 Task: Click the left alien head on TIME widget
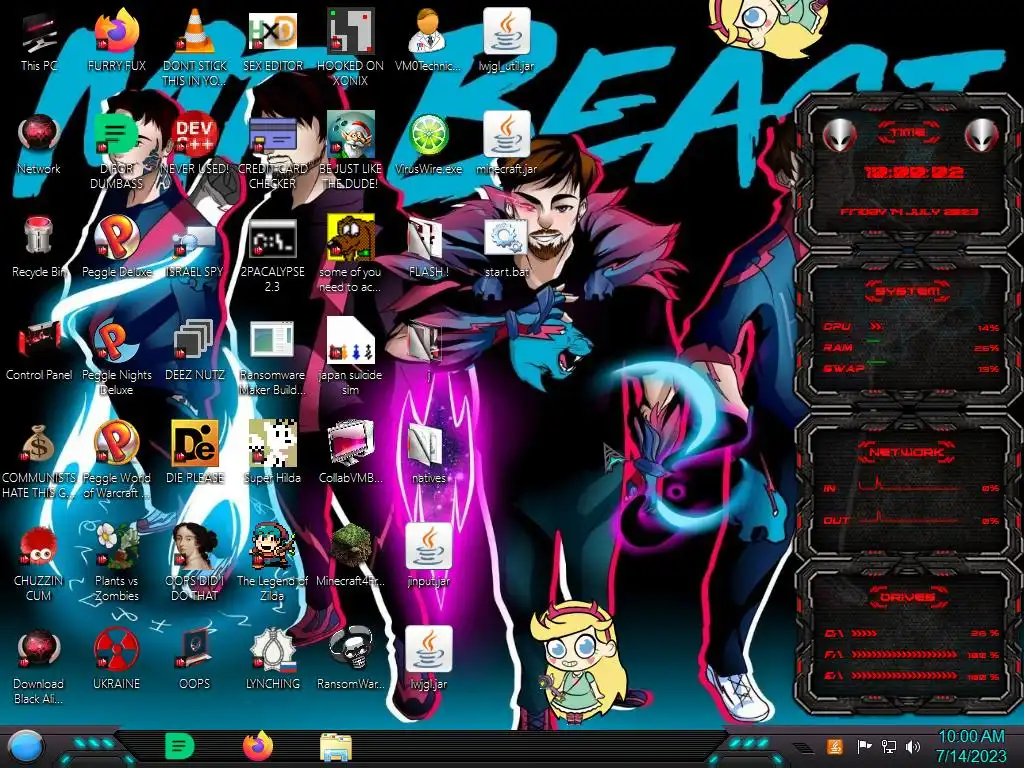839,136
